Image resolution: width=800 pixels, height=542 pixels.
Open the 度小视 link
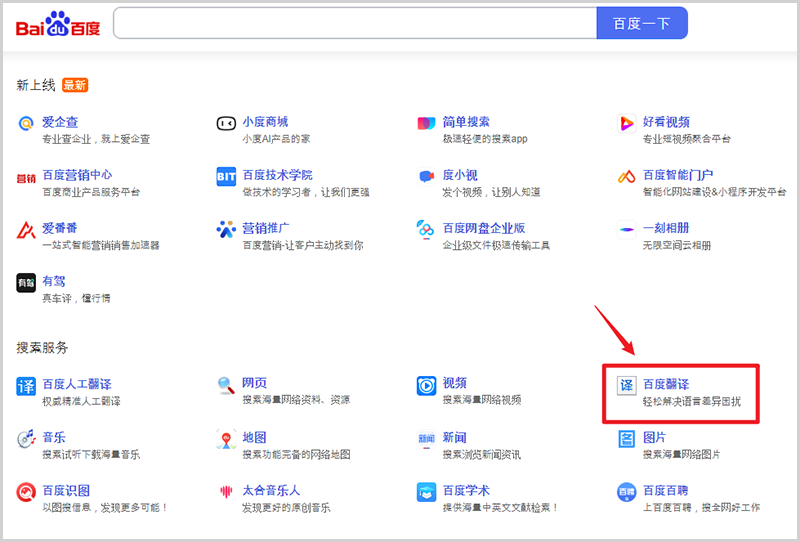point(460,175)
